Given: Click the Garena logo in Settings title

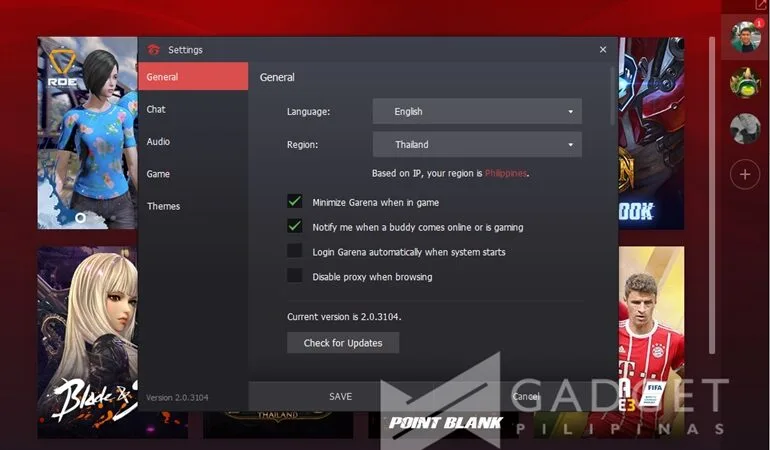Looking at the screenshot, I should point(154,50).
